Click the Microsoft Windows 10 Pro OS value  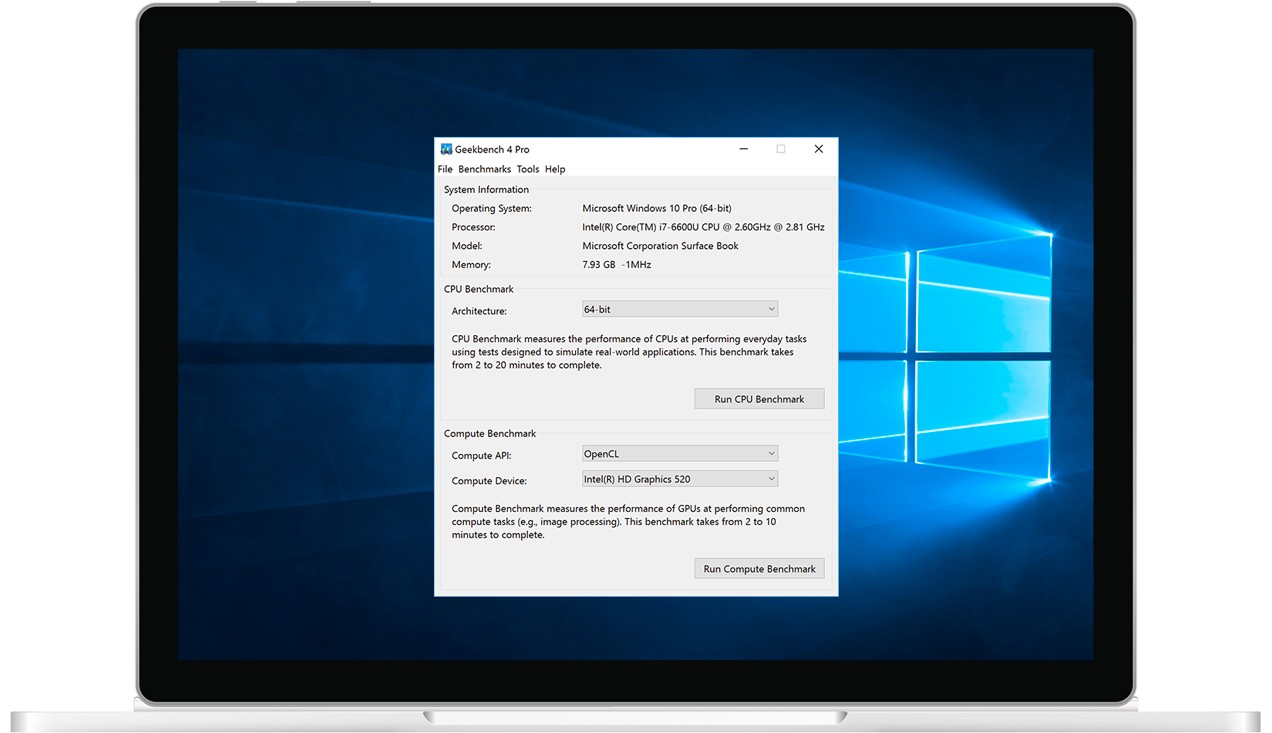click(x=656, y=208)
